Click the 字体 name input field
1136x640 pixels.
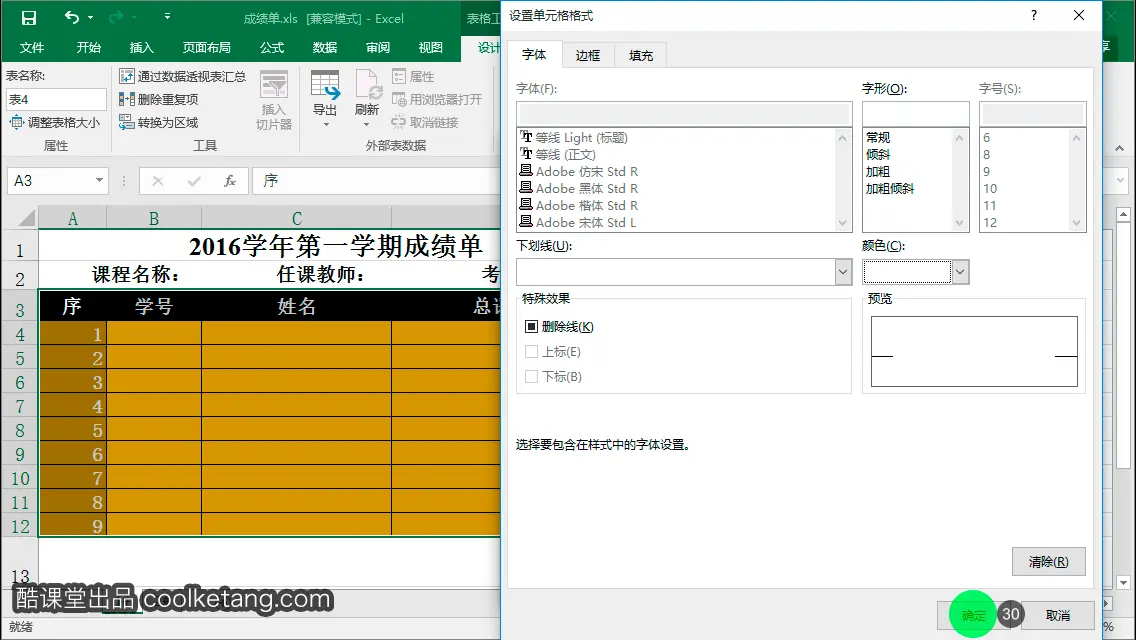click(684, 114)
